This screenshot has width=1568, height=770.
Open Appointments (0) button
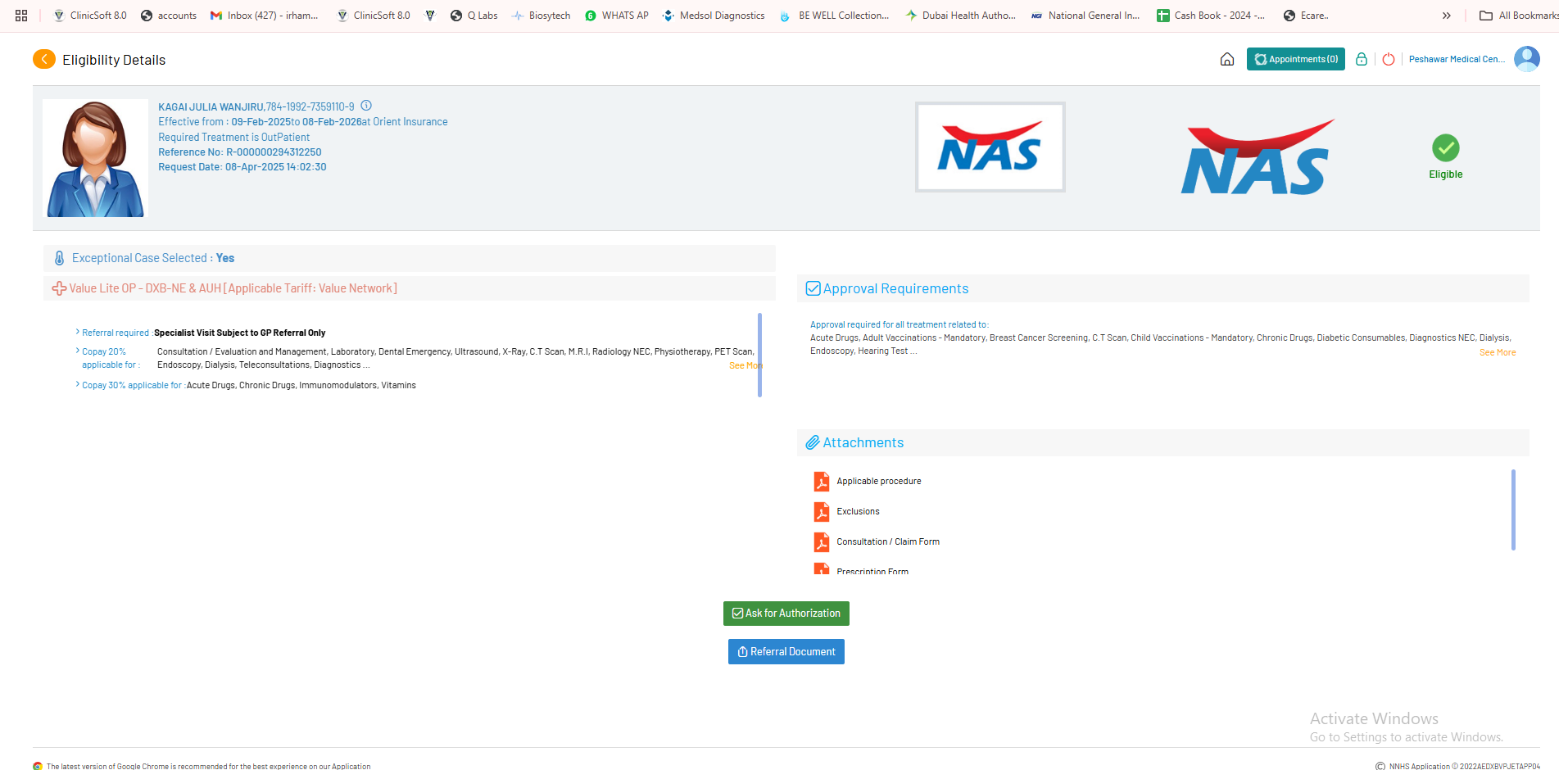1296,59
